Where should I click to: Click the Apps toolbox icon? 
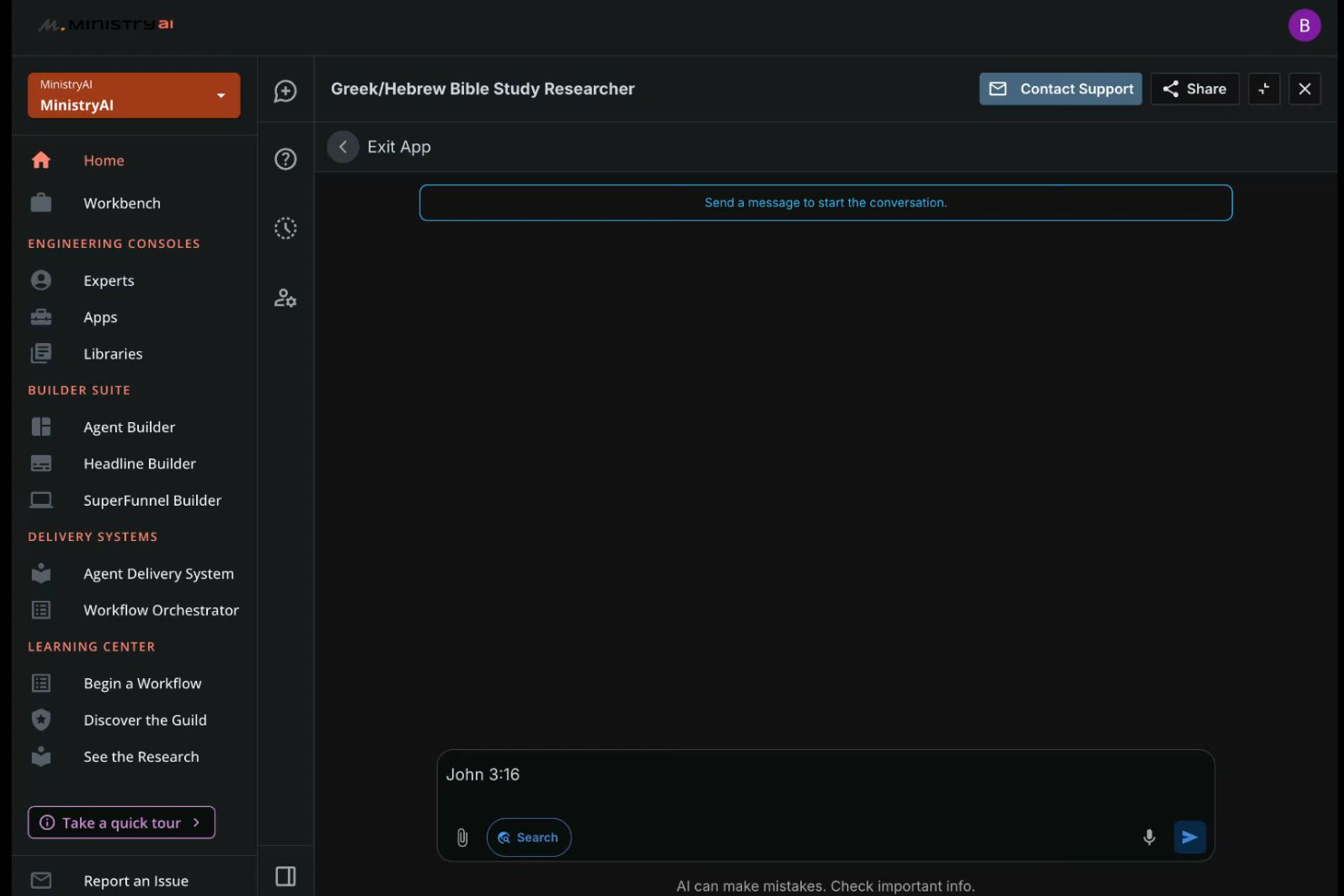(41, 317)
